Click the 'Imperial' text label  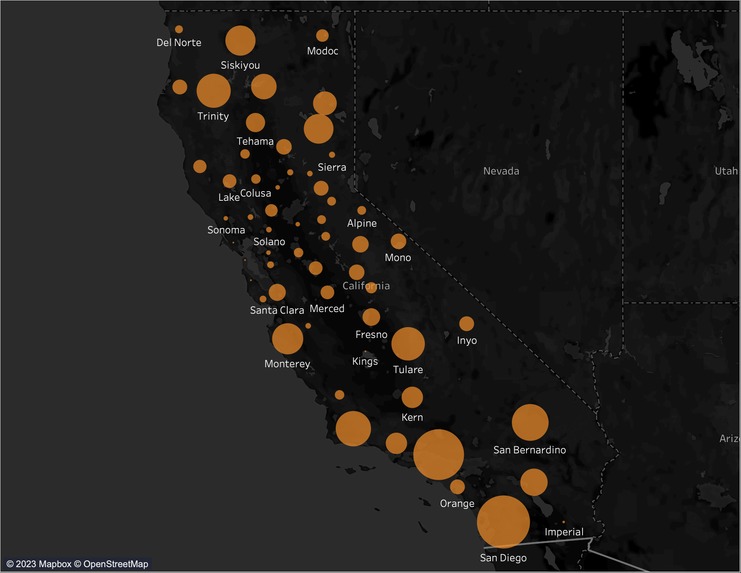point(564,532)
